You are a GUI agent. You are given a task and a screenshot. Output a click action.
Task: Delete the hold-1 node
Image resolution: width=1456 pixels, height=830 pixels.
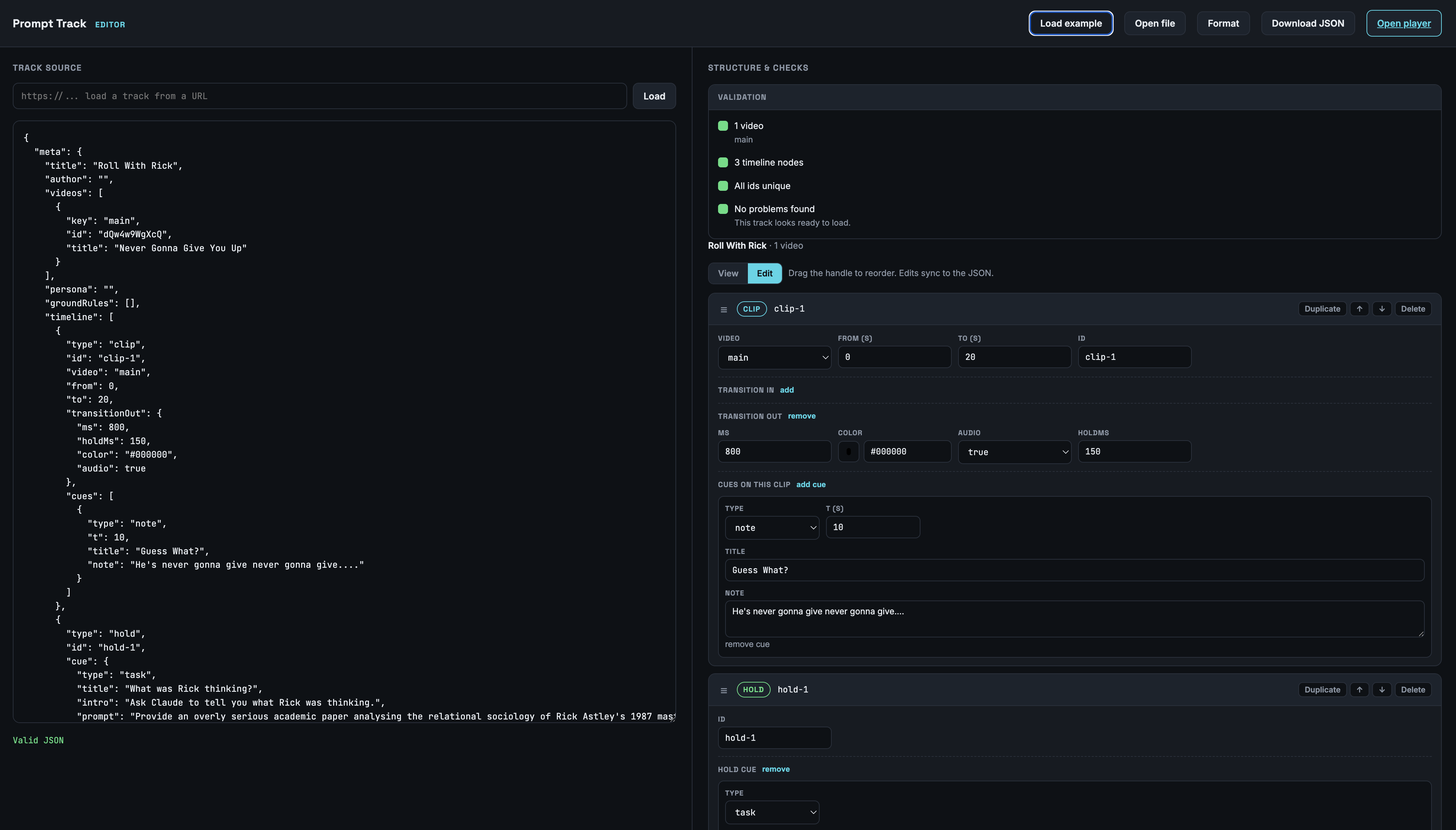point(1413,690)
